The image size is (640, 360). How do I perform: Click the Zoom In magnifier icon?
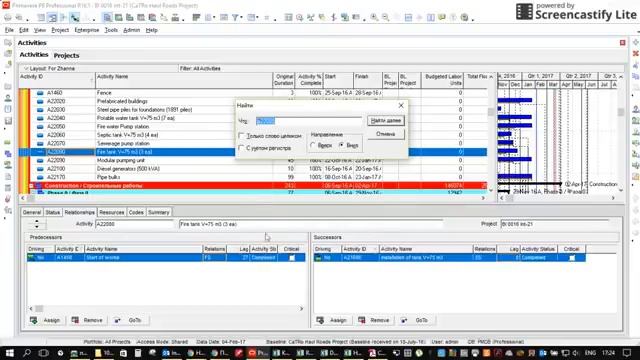tap(374, 18)
